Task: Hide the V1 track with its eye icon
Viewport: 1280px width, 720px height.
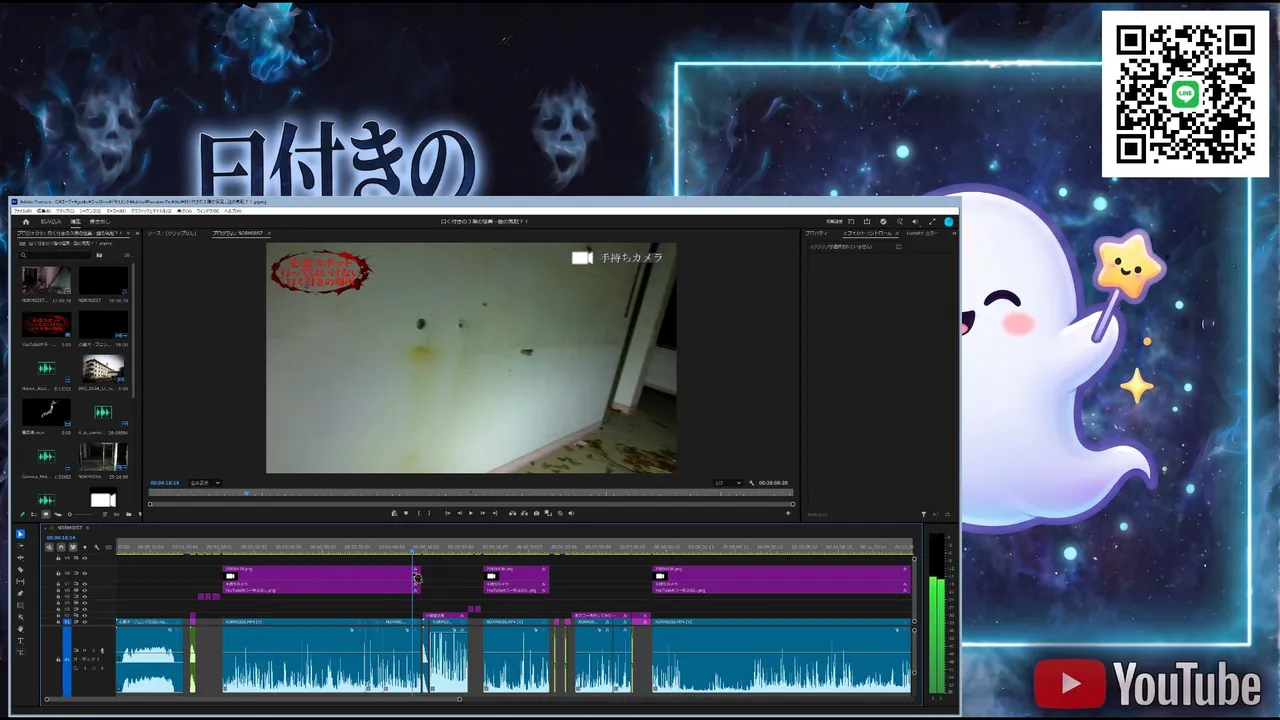Action: (x=84, y=622)
